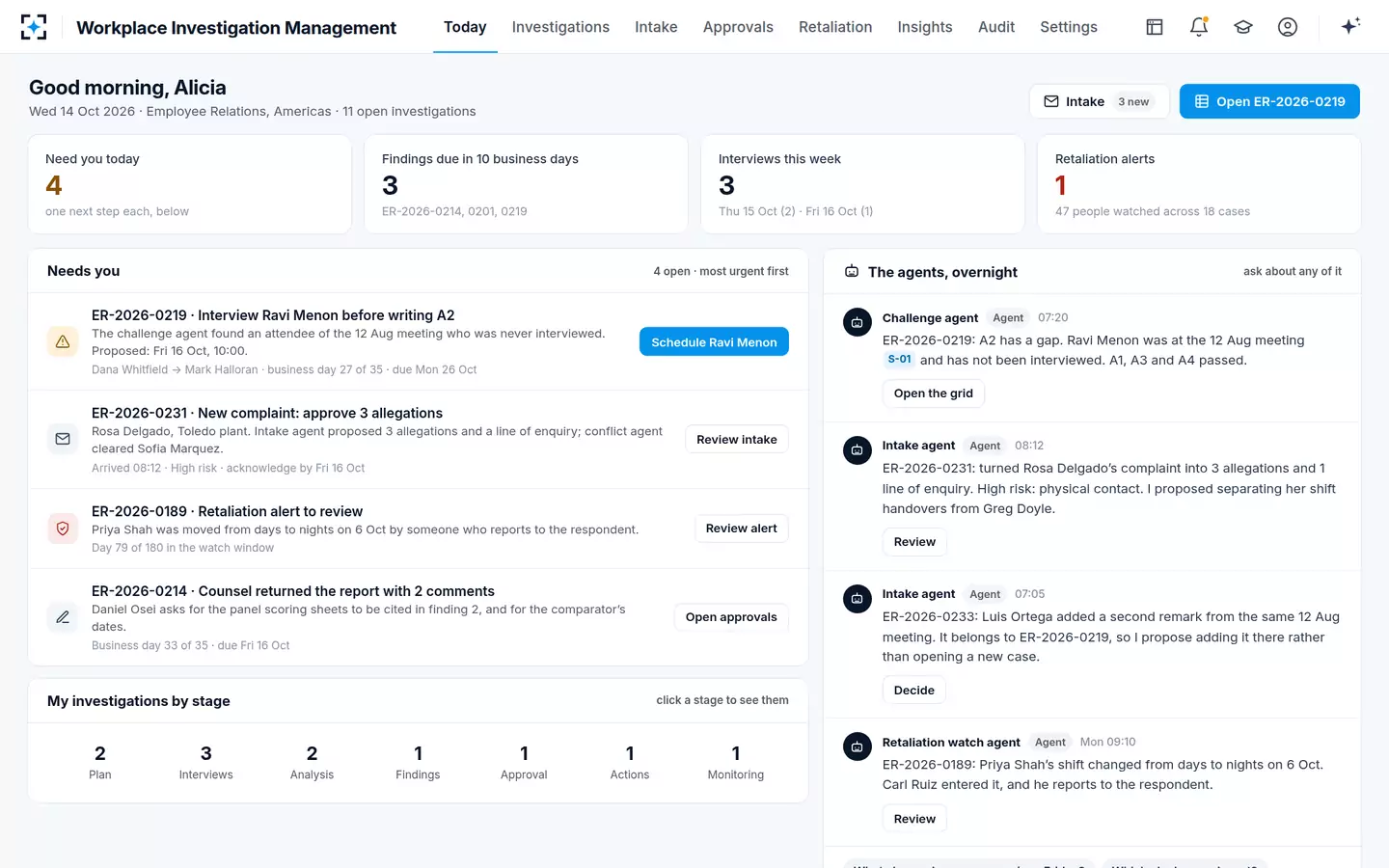Viewport: 1389px width, 868px height.
Task: Click the pencil icon on ER-2026-0214 row
Action: (63, 617)
